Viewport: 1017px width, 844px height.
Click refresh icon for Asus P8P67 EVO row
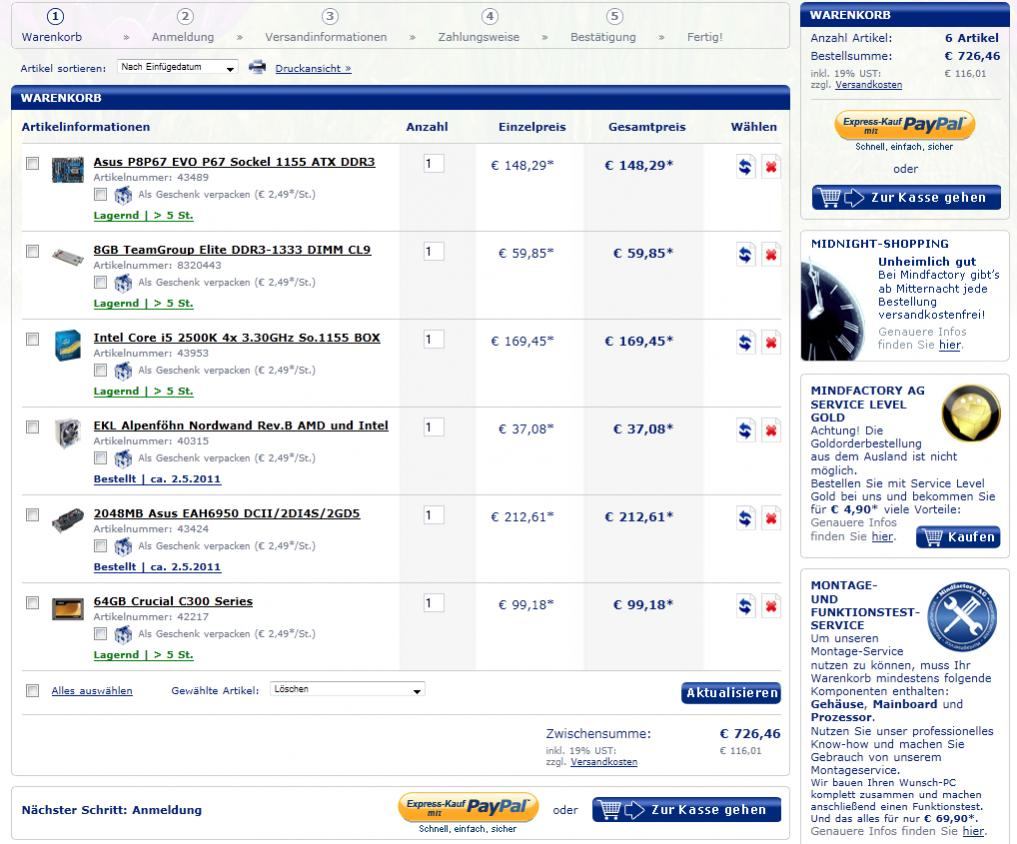pos(745,167)
